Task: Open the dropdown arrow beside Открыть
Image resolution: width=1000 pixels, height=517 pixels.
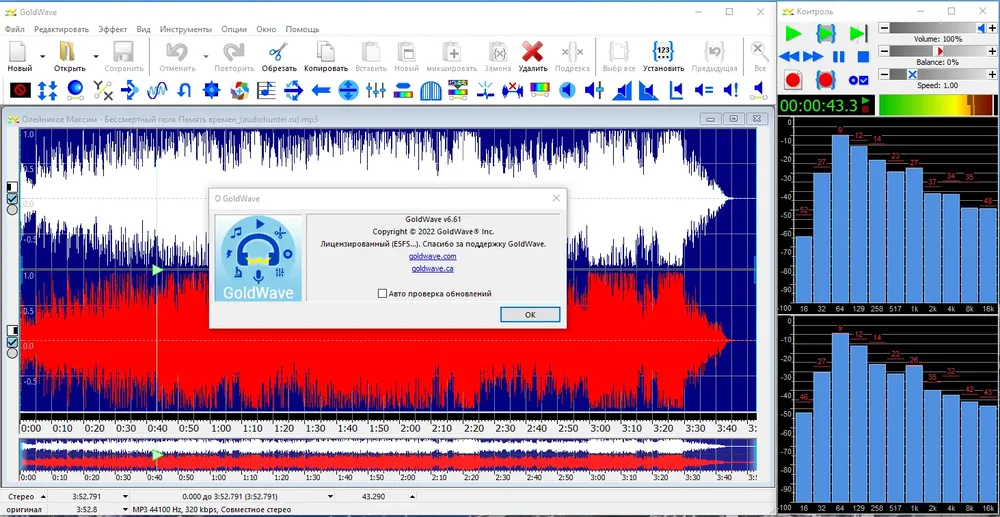Action: [x=96, y=56]
